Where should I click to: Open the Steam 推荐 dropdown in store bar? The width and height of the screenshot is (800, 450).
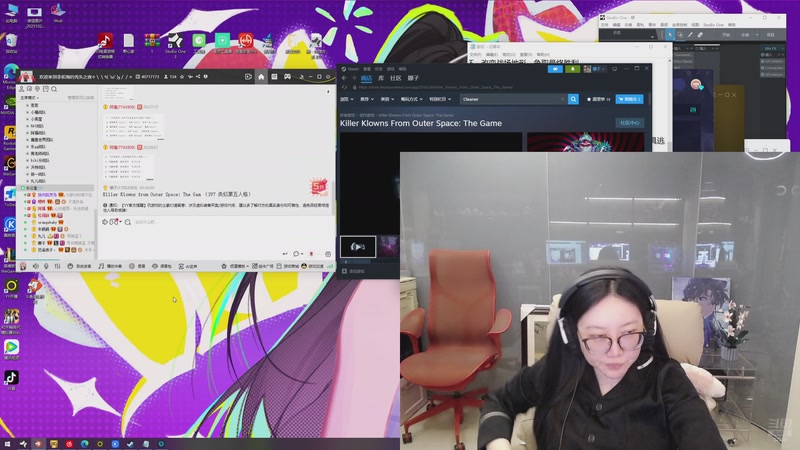(x=367, y=99)
